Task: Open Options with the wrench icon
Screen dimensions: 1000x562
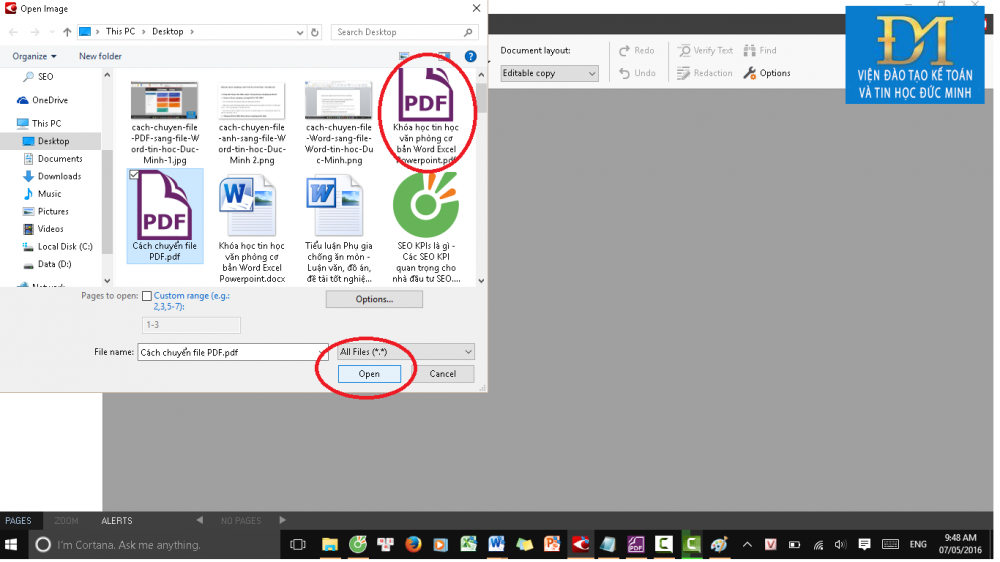Action: pyautogui.click(x=767, y=73)
